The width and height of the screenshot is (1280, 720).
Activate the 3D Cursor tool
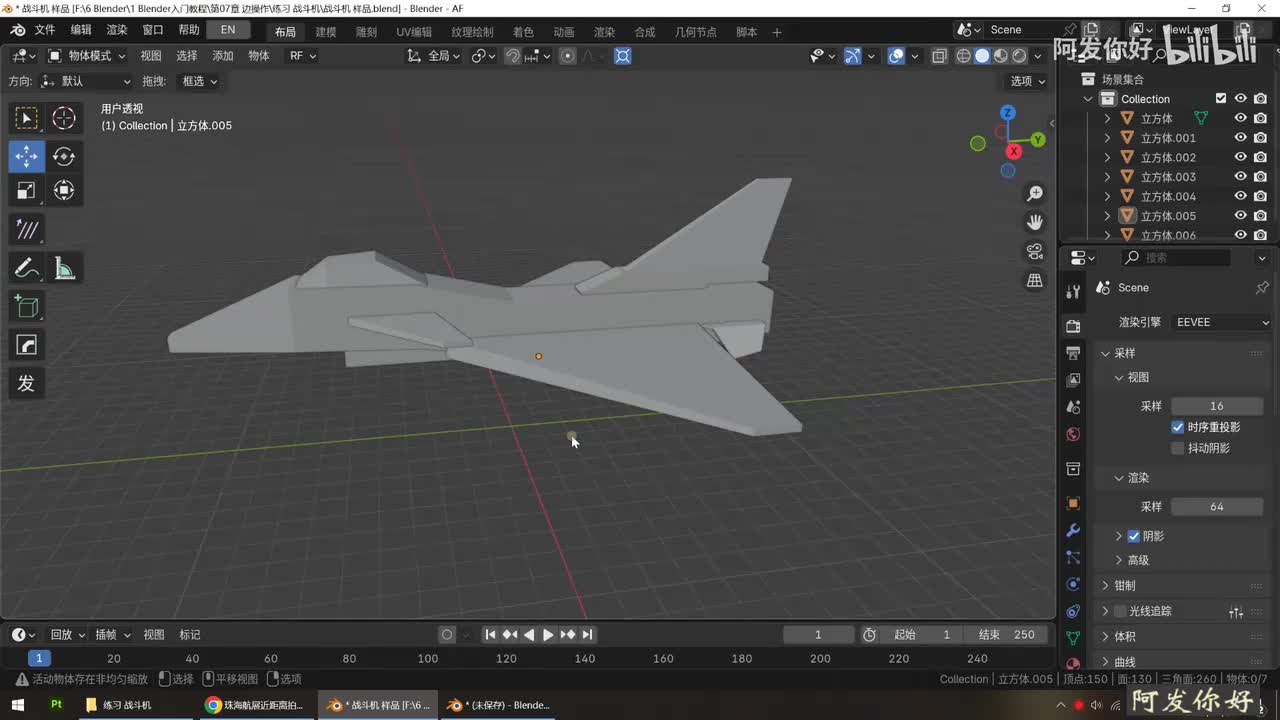tap(64, 119)
